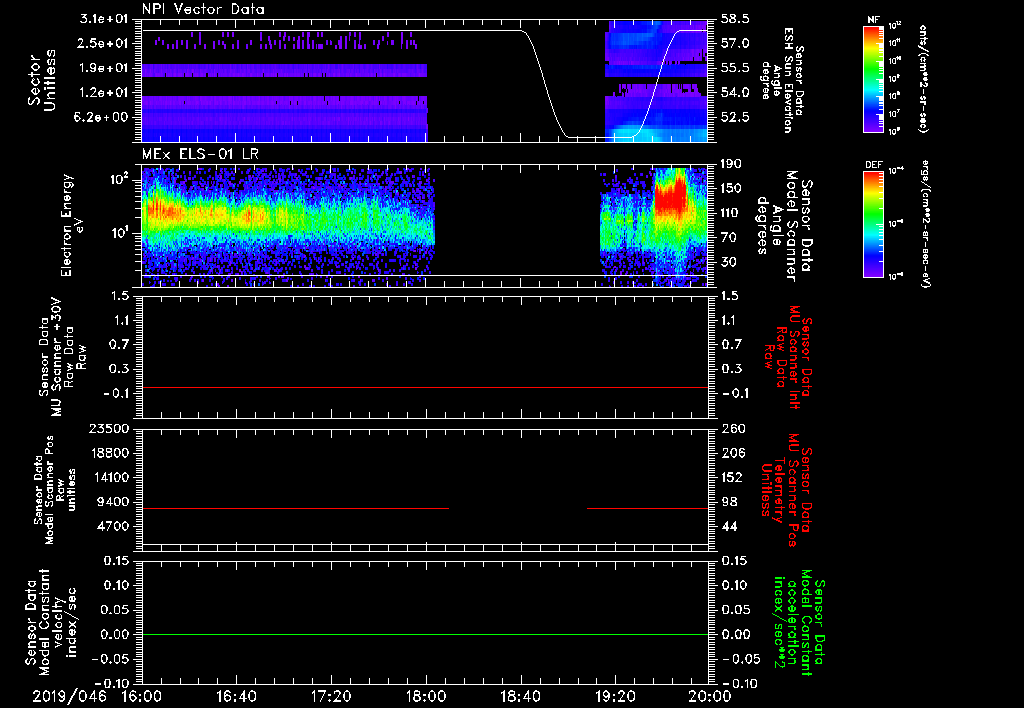Click the green 'Model Constant acceleration' axis title

(799, 624)
